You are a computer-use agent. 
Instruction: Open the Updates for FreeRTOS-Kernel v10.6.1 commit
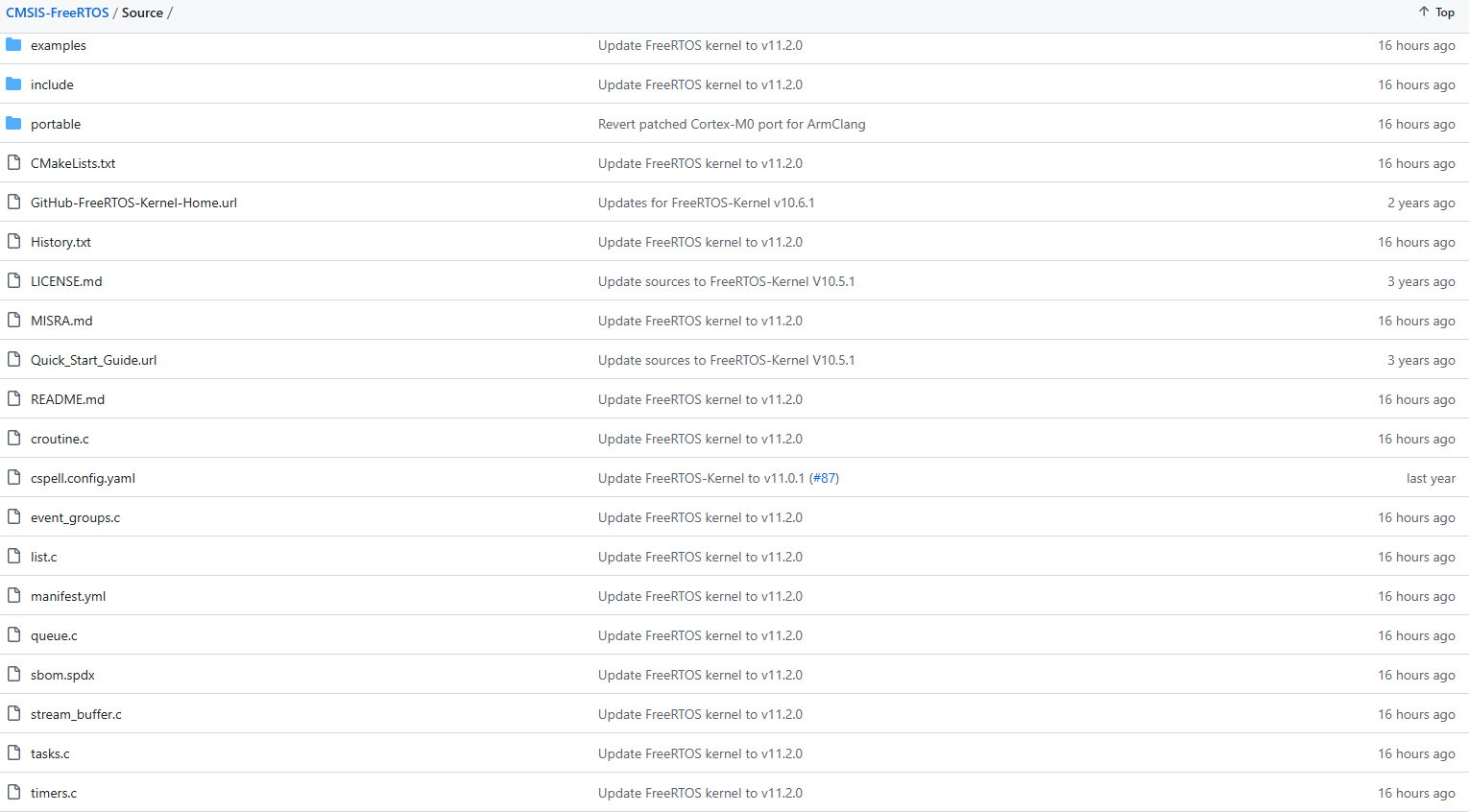[706, 203]
